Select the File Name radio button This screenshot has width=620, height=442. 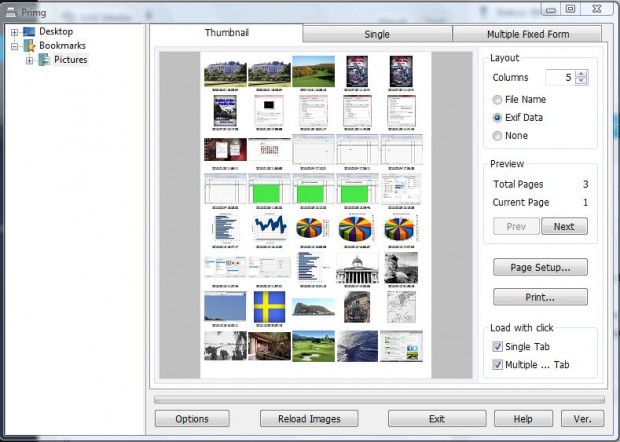(x=498, y=99)
